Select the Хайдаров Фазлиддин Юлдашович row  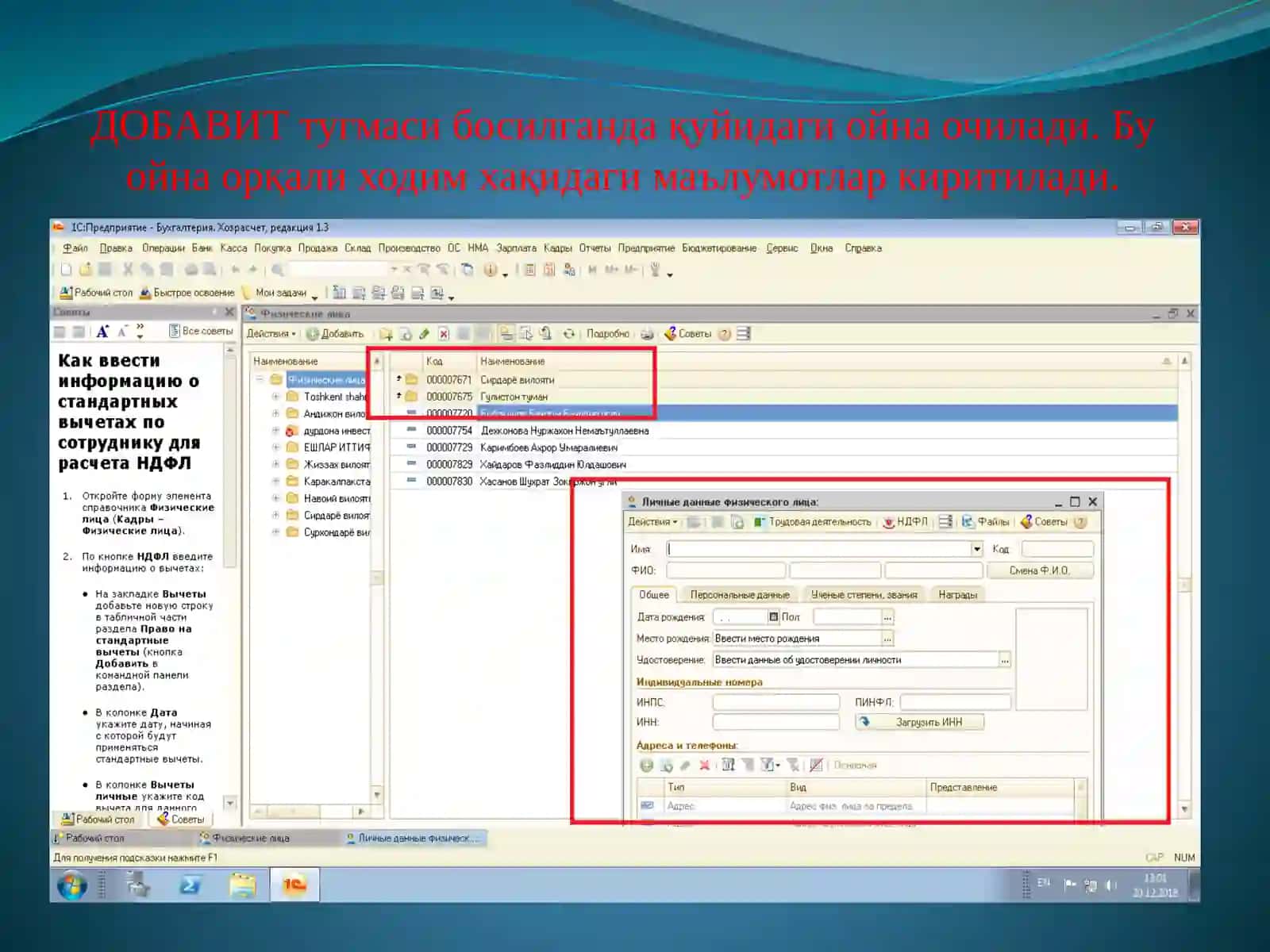coord(783,464)
